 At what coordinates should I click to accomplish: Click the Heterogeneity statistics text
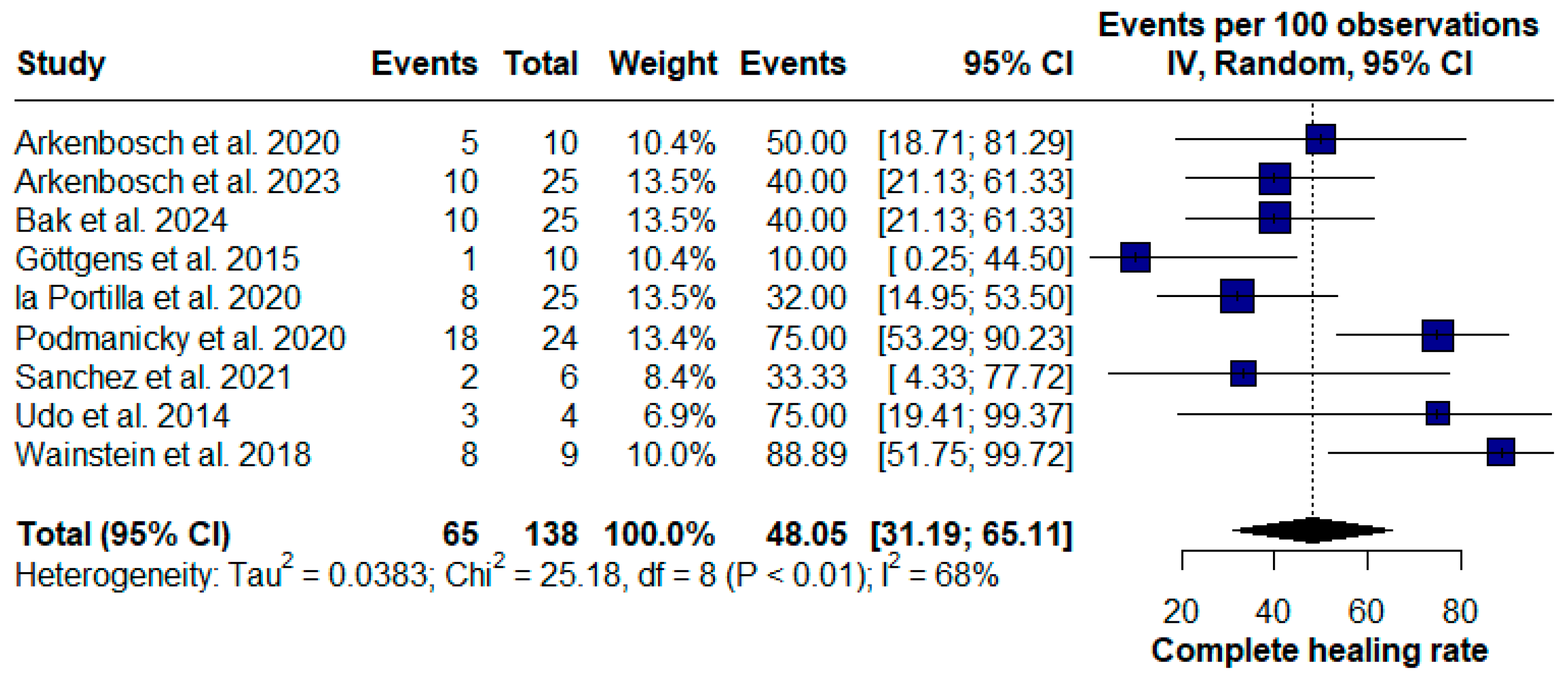(x=506, y=574)
